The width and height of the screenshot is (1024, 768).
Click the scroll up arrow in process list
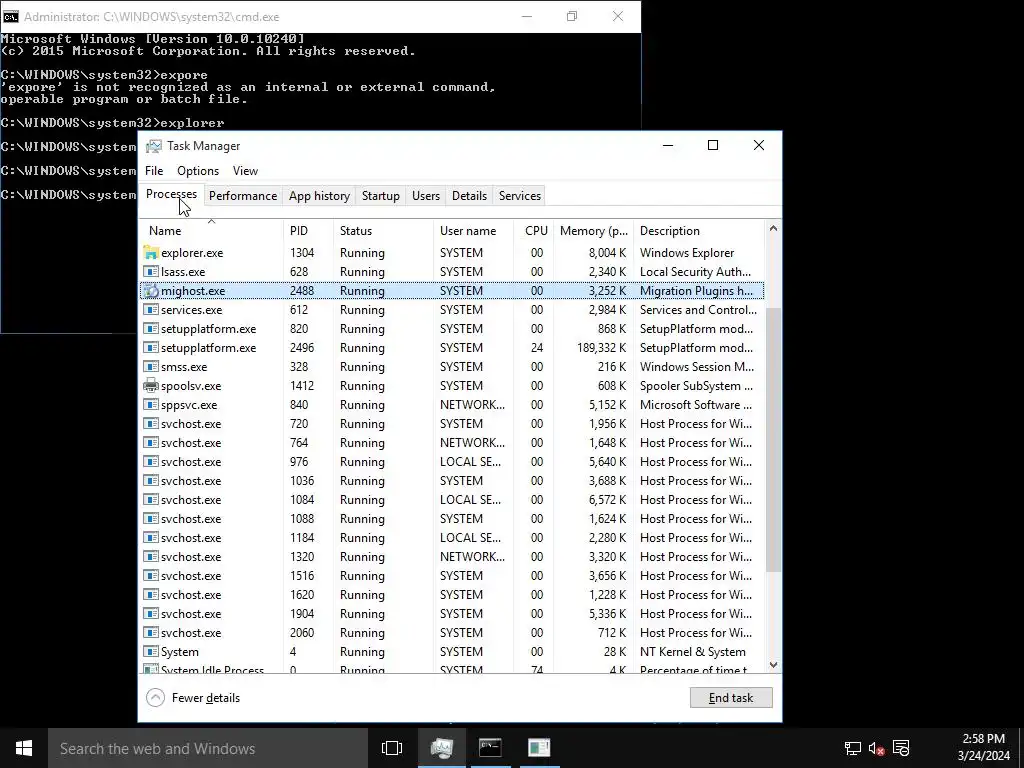(773, 229)
